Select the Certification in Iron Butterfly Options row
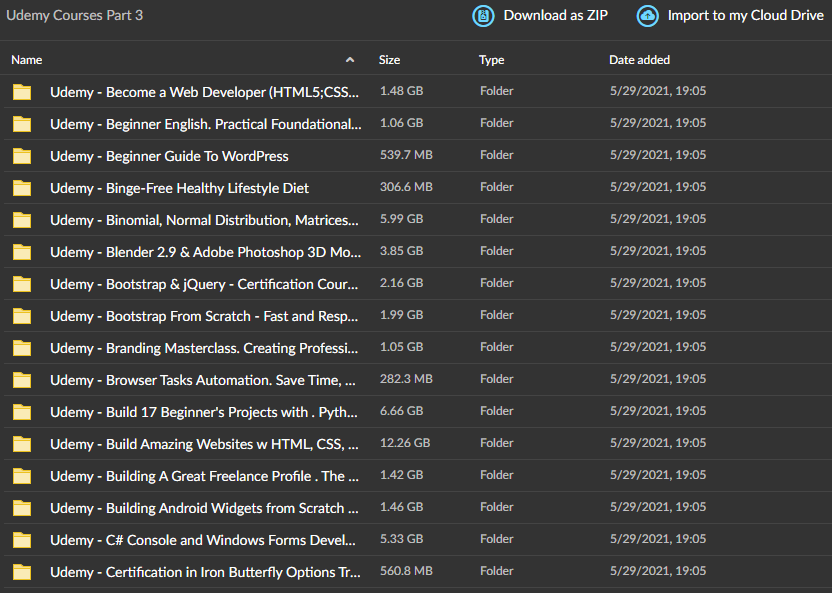Image resolution: width=832 pixels, height=593 pixels. tap(416, 572)
